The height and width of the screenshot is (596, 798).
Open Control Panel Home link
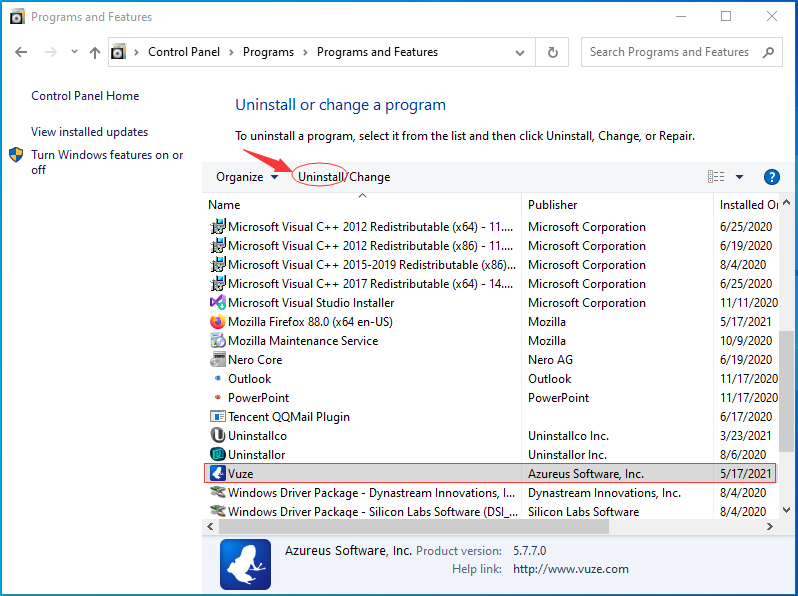click(x=85, y=96)
